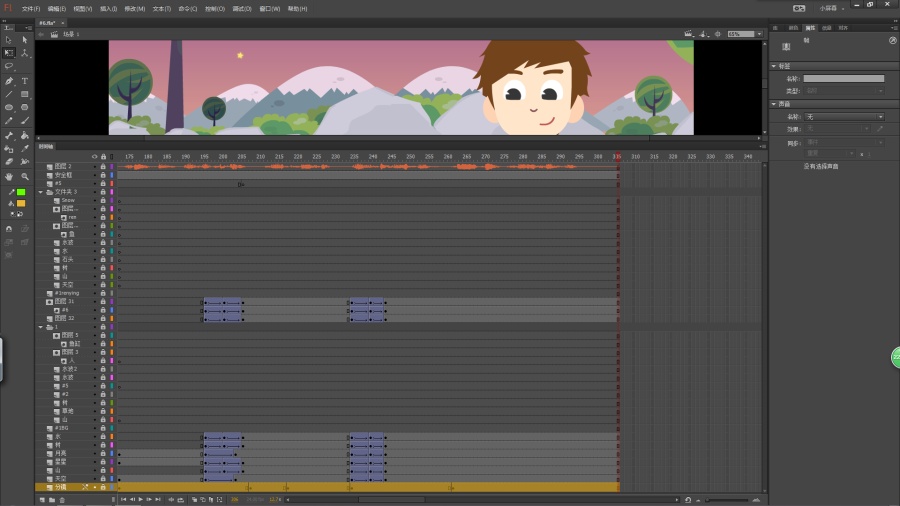Open the 控制(O) menu
Image resolution: width=900 pixels, height=506 pixels.
click(x=215, y=9)
